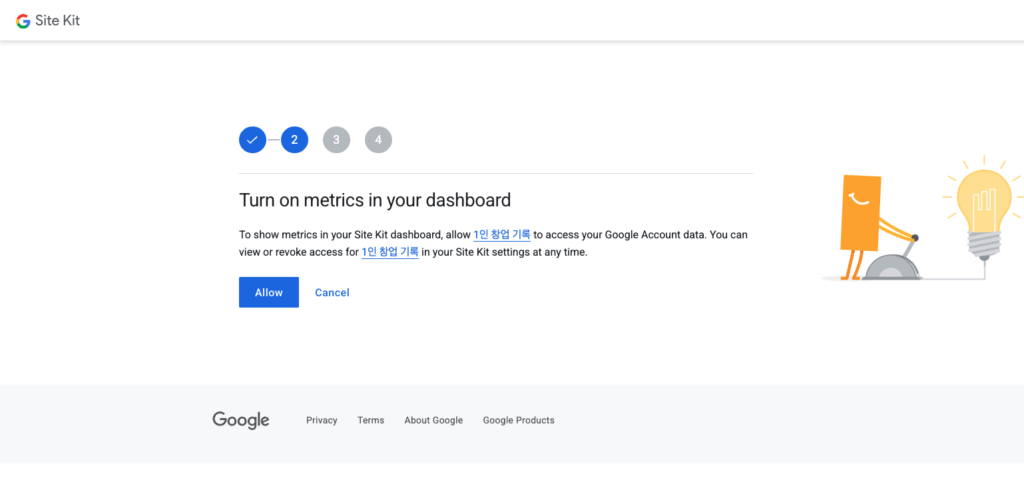
Task: Open the Terms footer link
Action: [x=370, y=421]
